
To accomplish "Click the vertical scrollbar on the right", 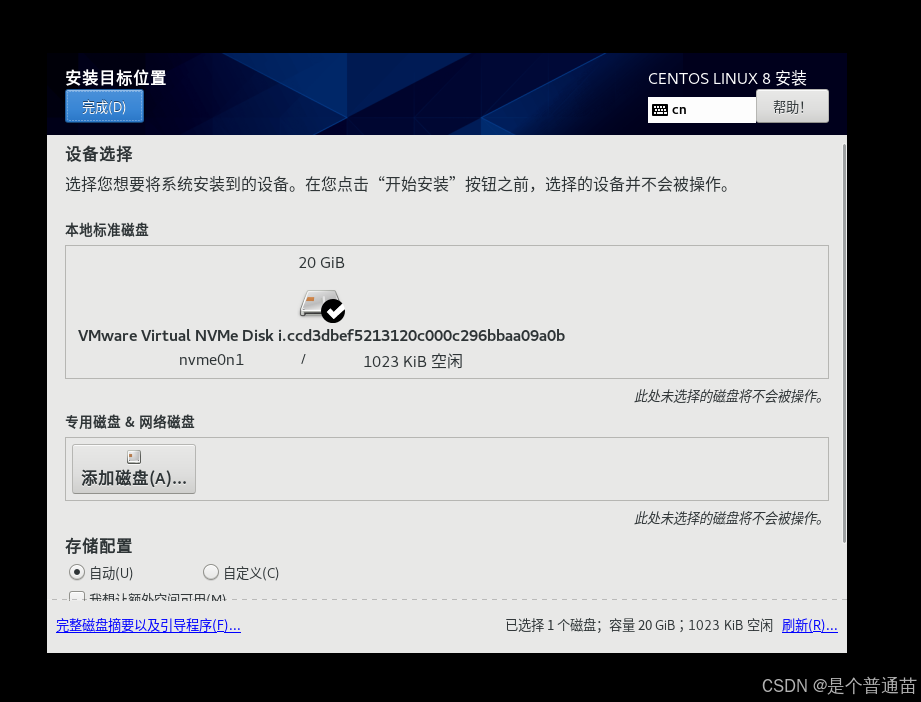I will point(845,344).
